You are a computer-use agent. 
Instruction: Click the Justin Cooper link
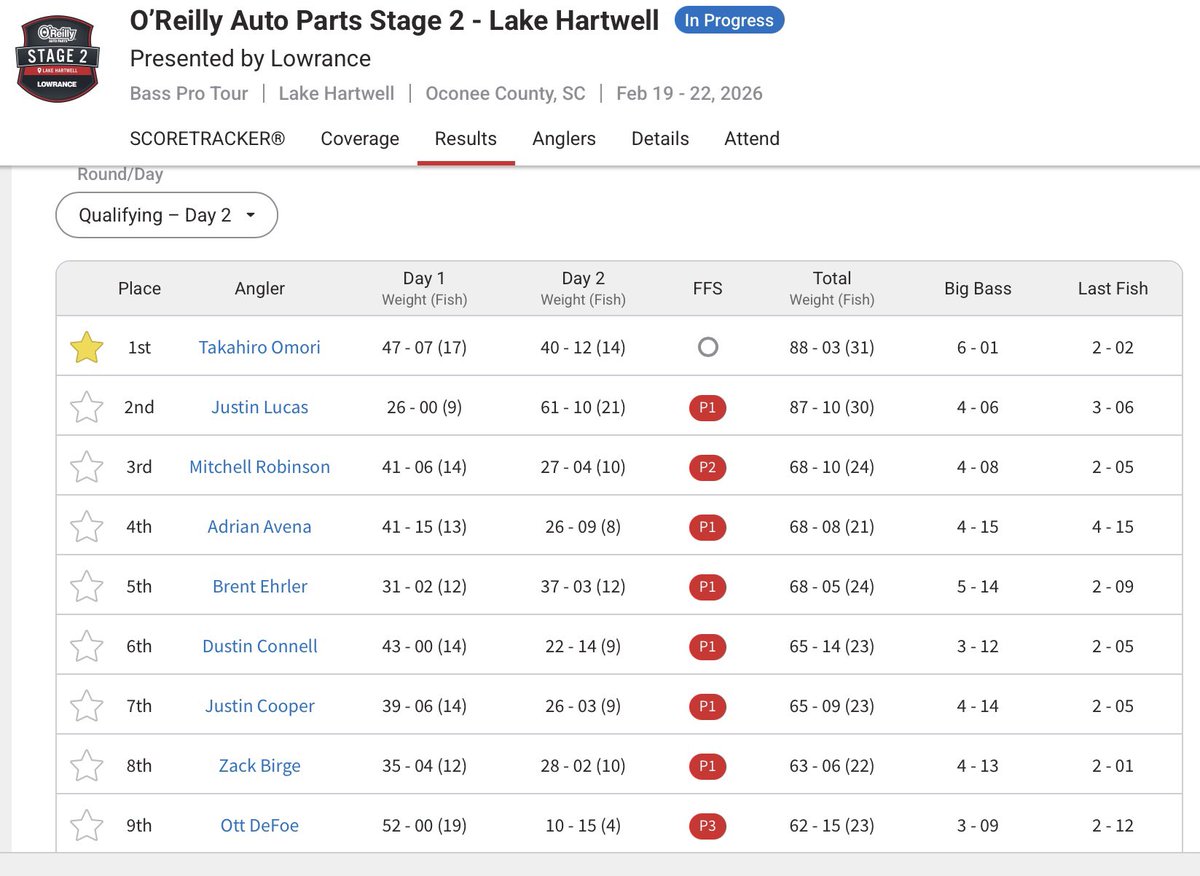pyautogui.click(x=260, y=706)
